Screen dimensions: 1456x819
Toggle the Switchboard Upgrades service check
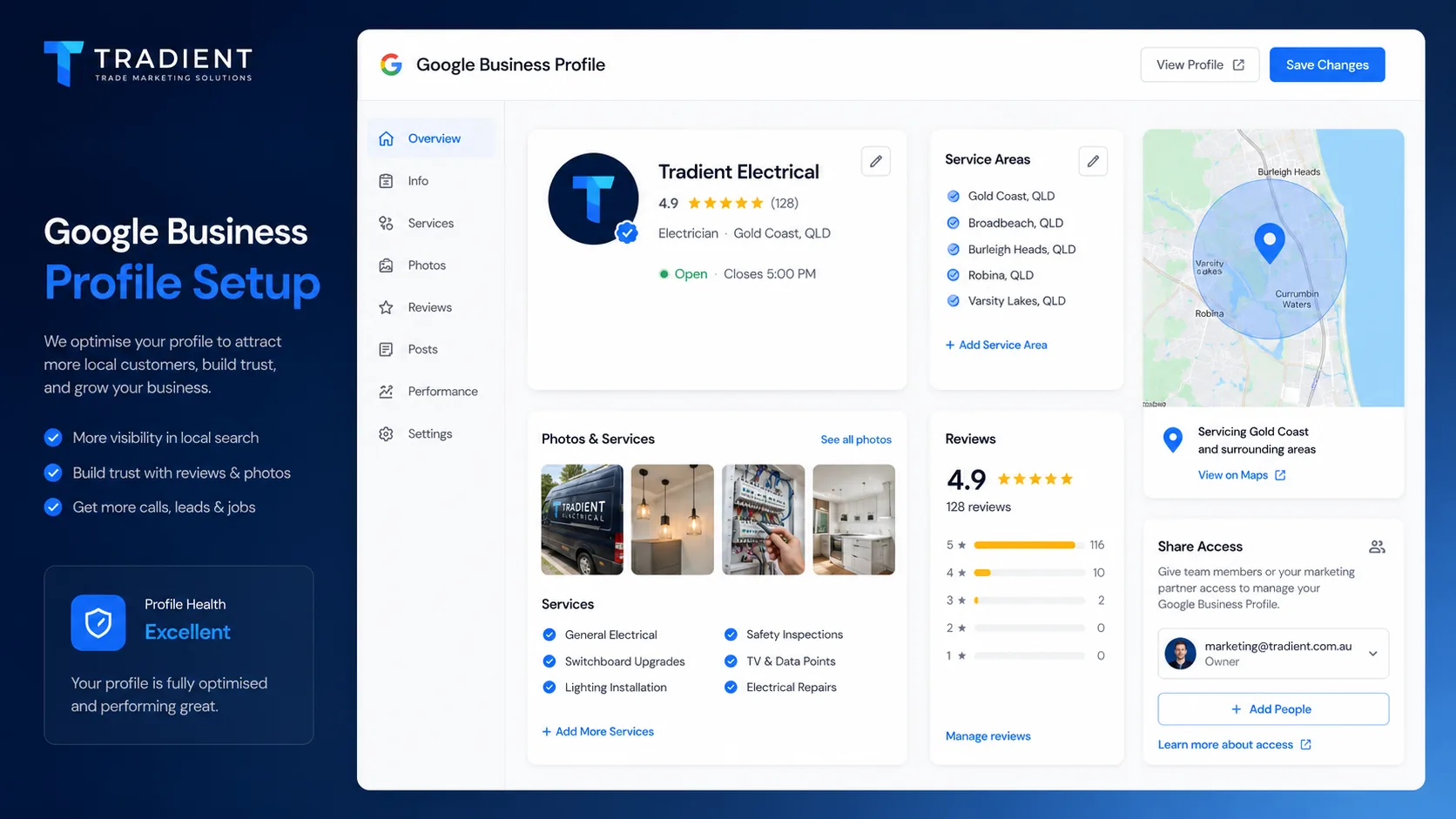point(549,661)
